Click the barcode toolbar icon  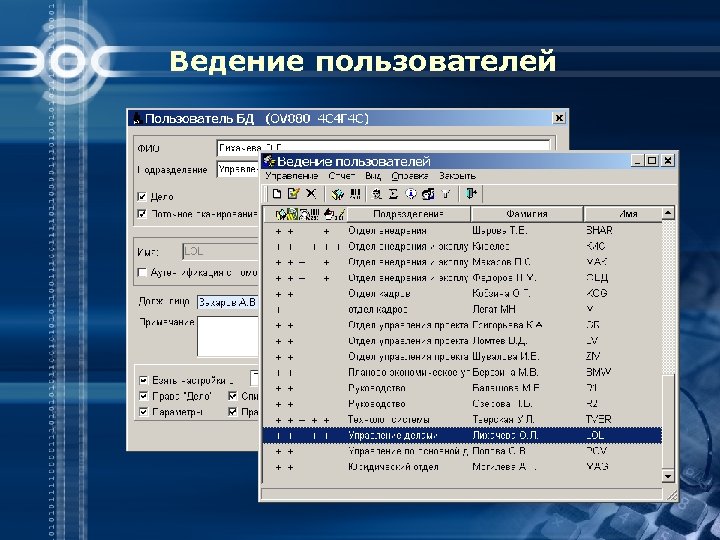355,194
